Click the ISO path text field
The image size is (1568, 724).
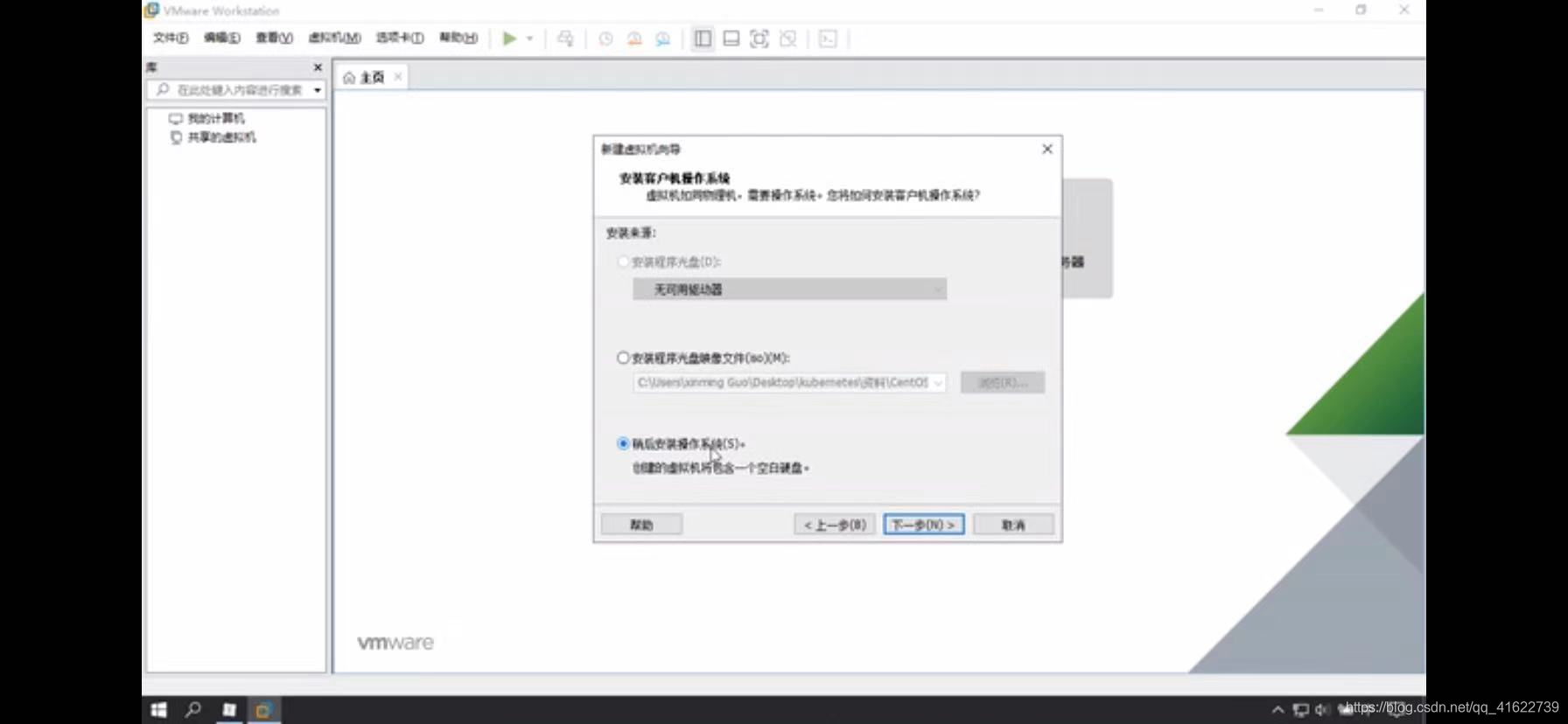[x=782, y=383]
